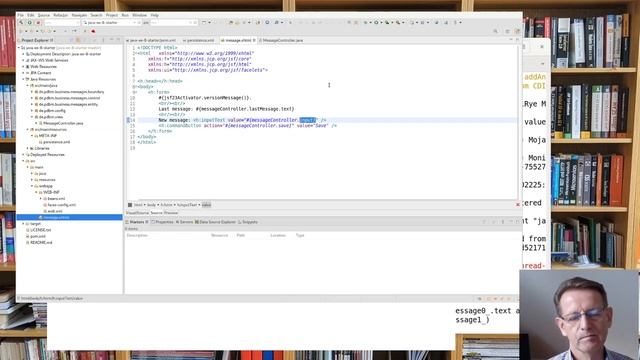Expand de.pdbm.business.messages.entity package
The width and height of the screenshot is (640, 360).
pyautogui.click(x=32, y=104)
